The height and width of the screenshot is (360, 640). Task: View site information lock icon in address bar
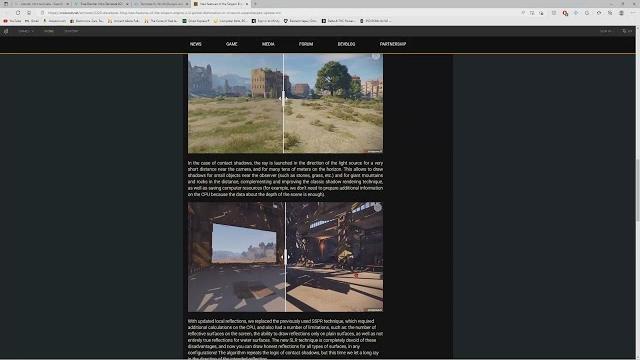point(42,13)
